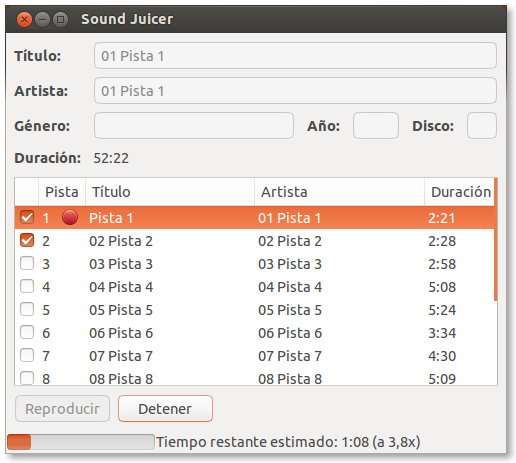This screenshot has width=516, height=463.
Task: Click the extraction progress bar
Action: pyautogui.click(x=81, y=442)
